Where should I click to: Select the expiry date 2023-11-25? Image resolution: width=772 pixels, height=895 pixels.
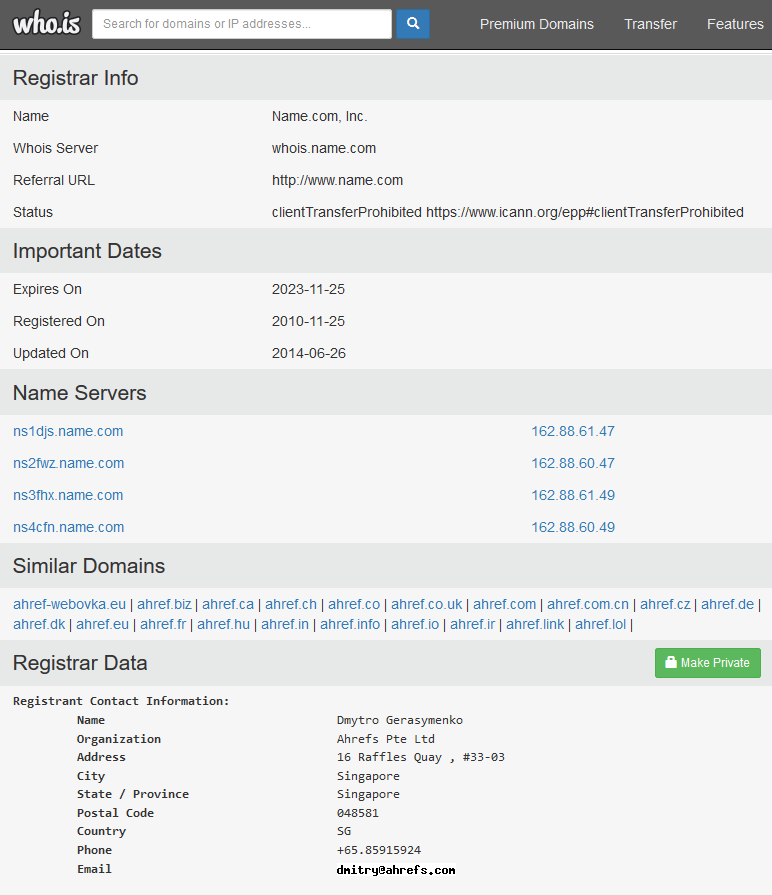pos(308,289)
